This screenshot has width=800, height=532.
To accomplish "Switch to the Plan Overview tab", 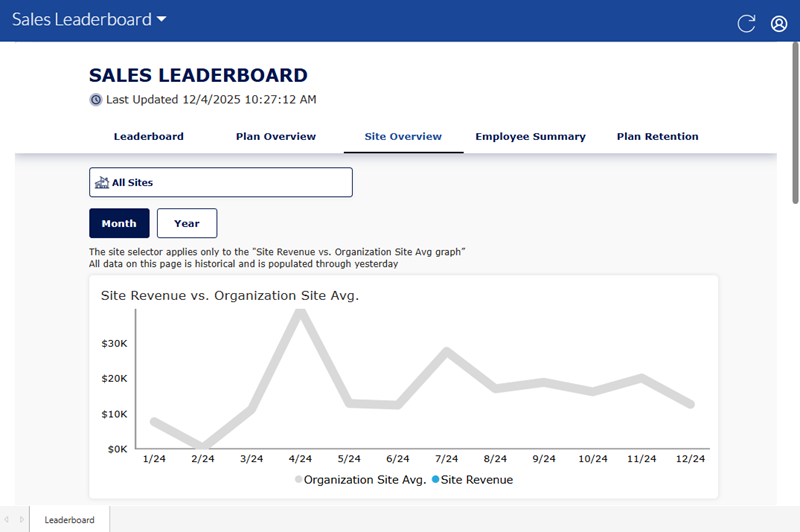I will click(x=276, y=137).
